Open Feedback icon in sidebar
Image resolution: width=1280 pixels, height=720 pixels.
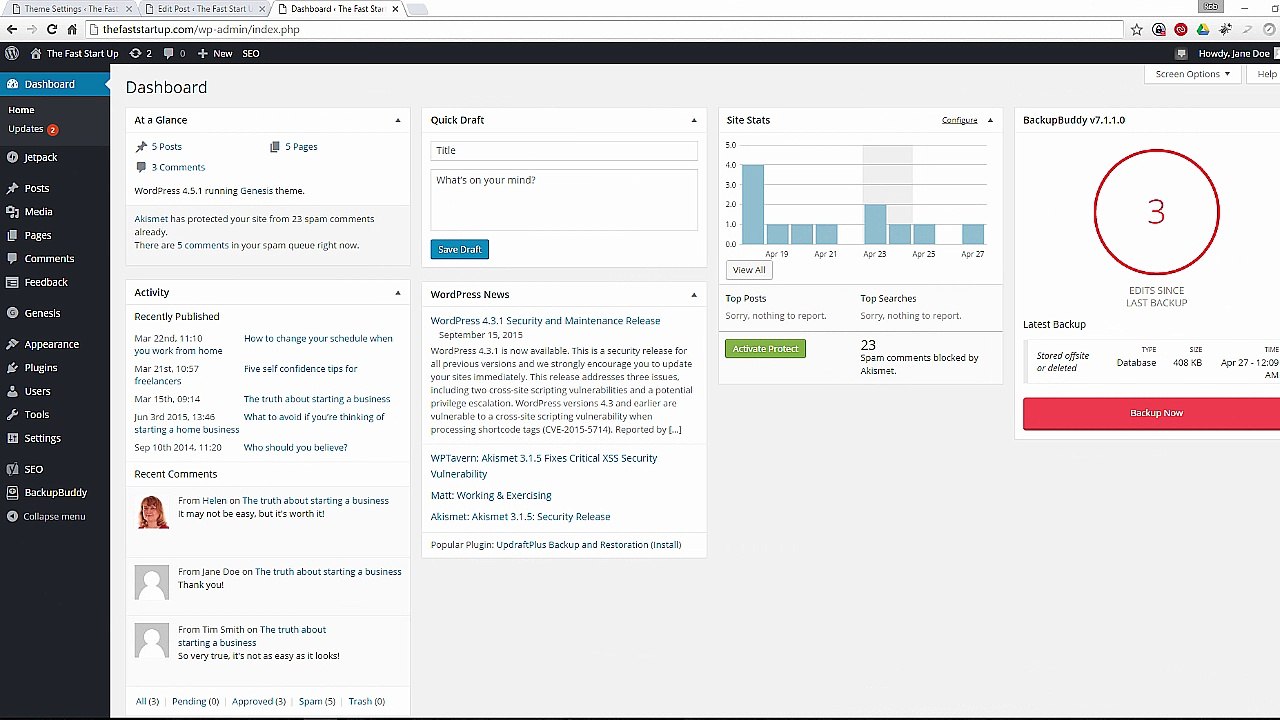click(12, 282)
